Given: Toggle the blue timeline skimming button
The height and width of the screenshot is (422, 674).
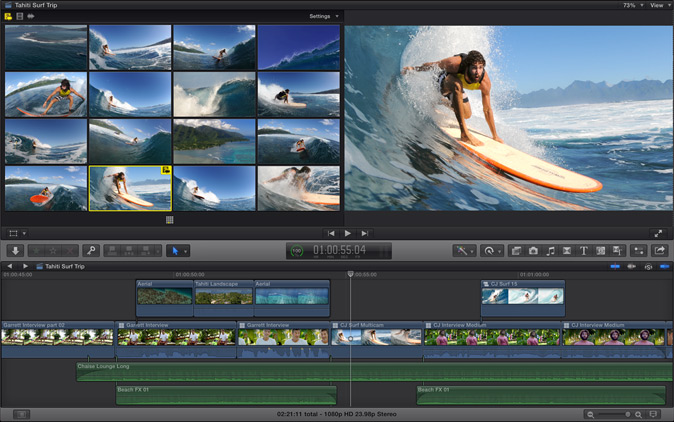Looking at the screenshot, I should click(615, 267).
